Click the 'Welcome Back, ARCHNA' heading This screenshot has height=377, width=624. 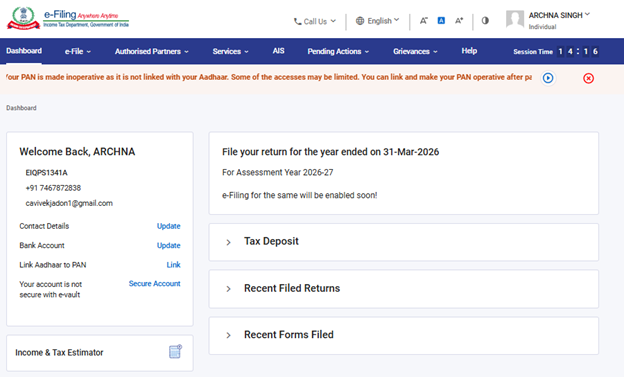click(x=77, y=152)
